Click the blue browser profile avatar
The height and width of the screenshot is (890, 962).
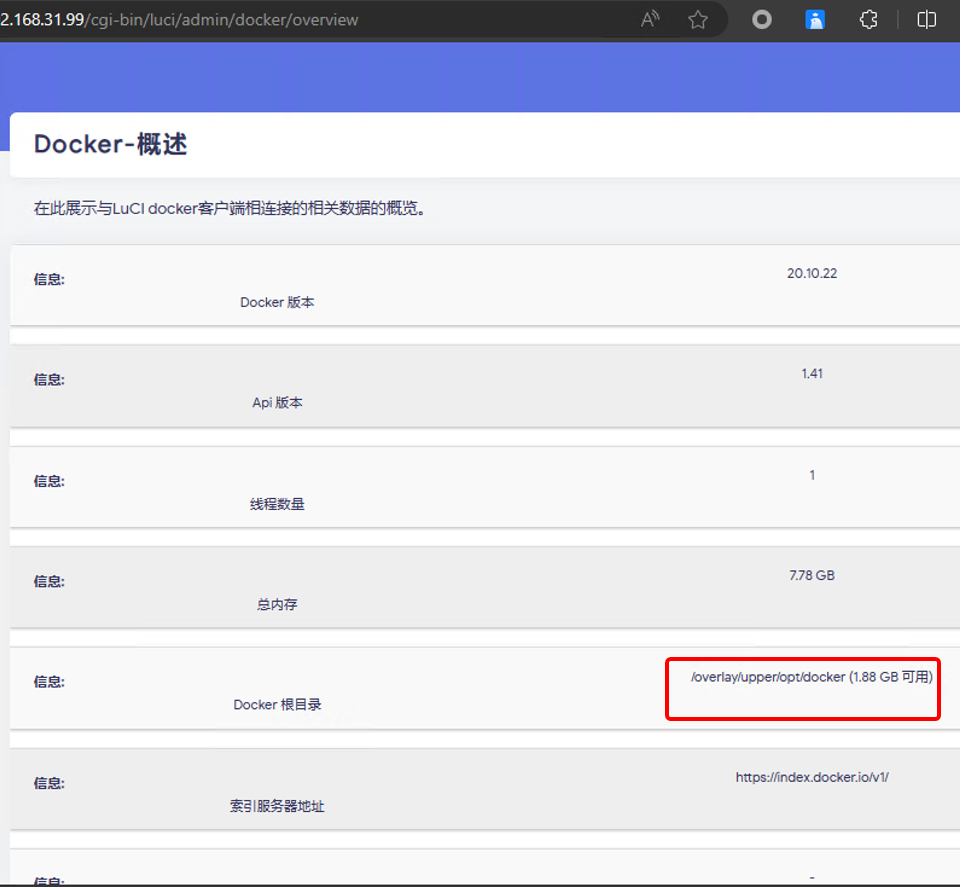click(x=815, y=19)
